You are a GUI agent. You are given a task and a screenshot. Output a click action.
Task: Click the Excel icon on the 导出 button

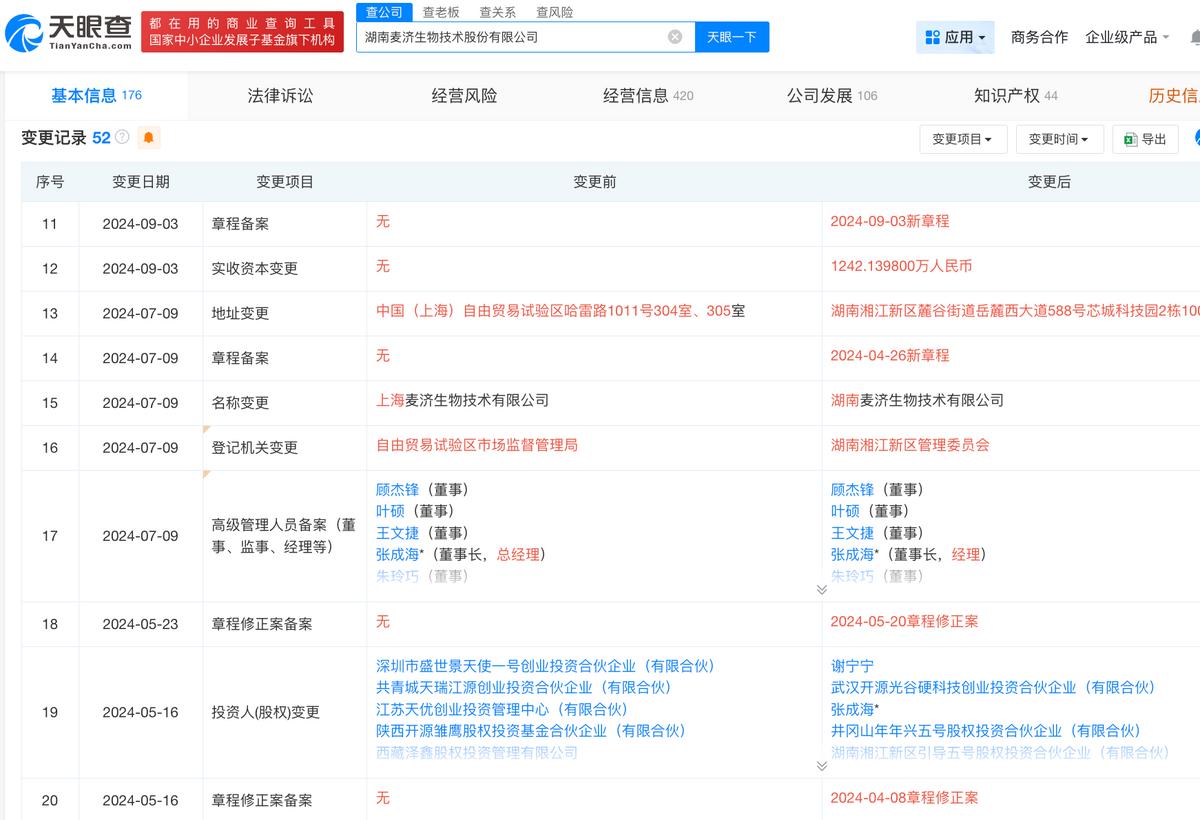1131,139
